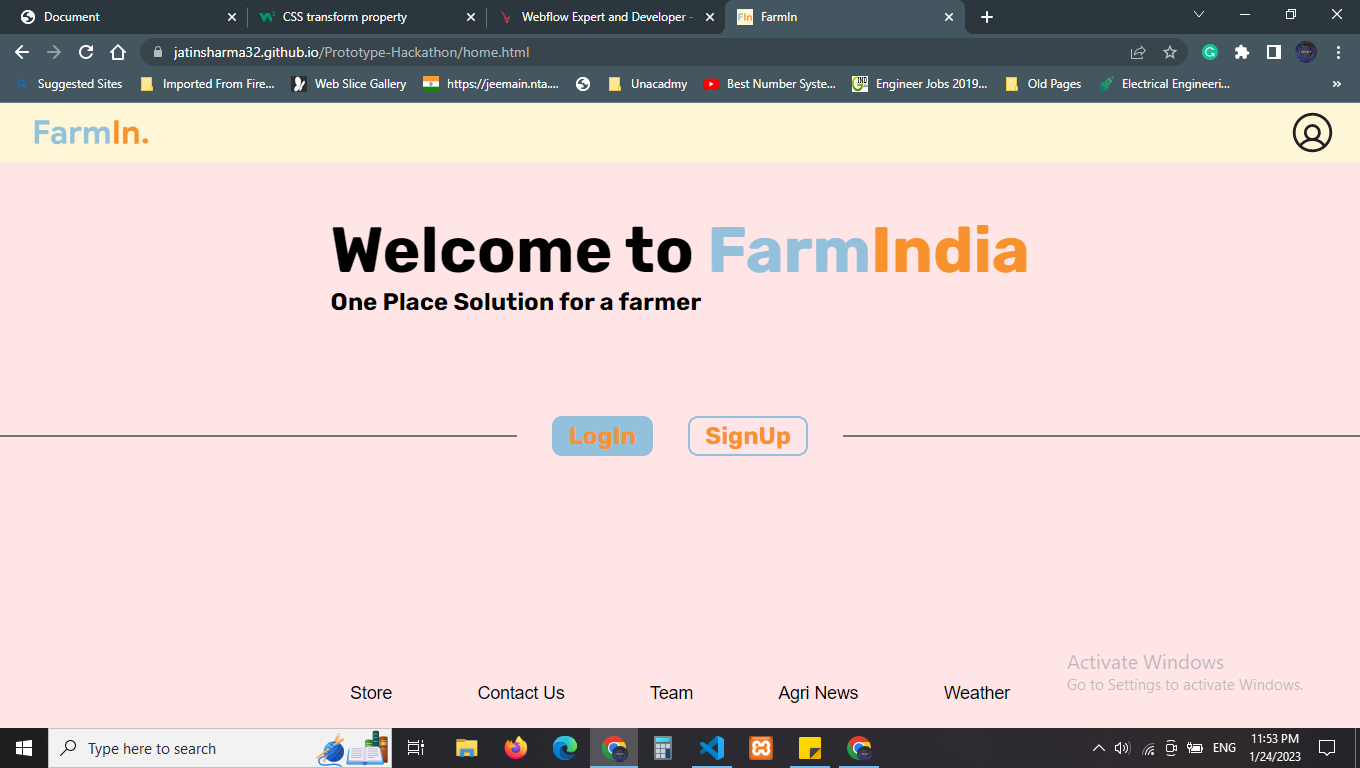Open the tab search dropdown arrow
This screenshot has width=1360, height=768.
pyautogui.click(x=1199, y=14)
